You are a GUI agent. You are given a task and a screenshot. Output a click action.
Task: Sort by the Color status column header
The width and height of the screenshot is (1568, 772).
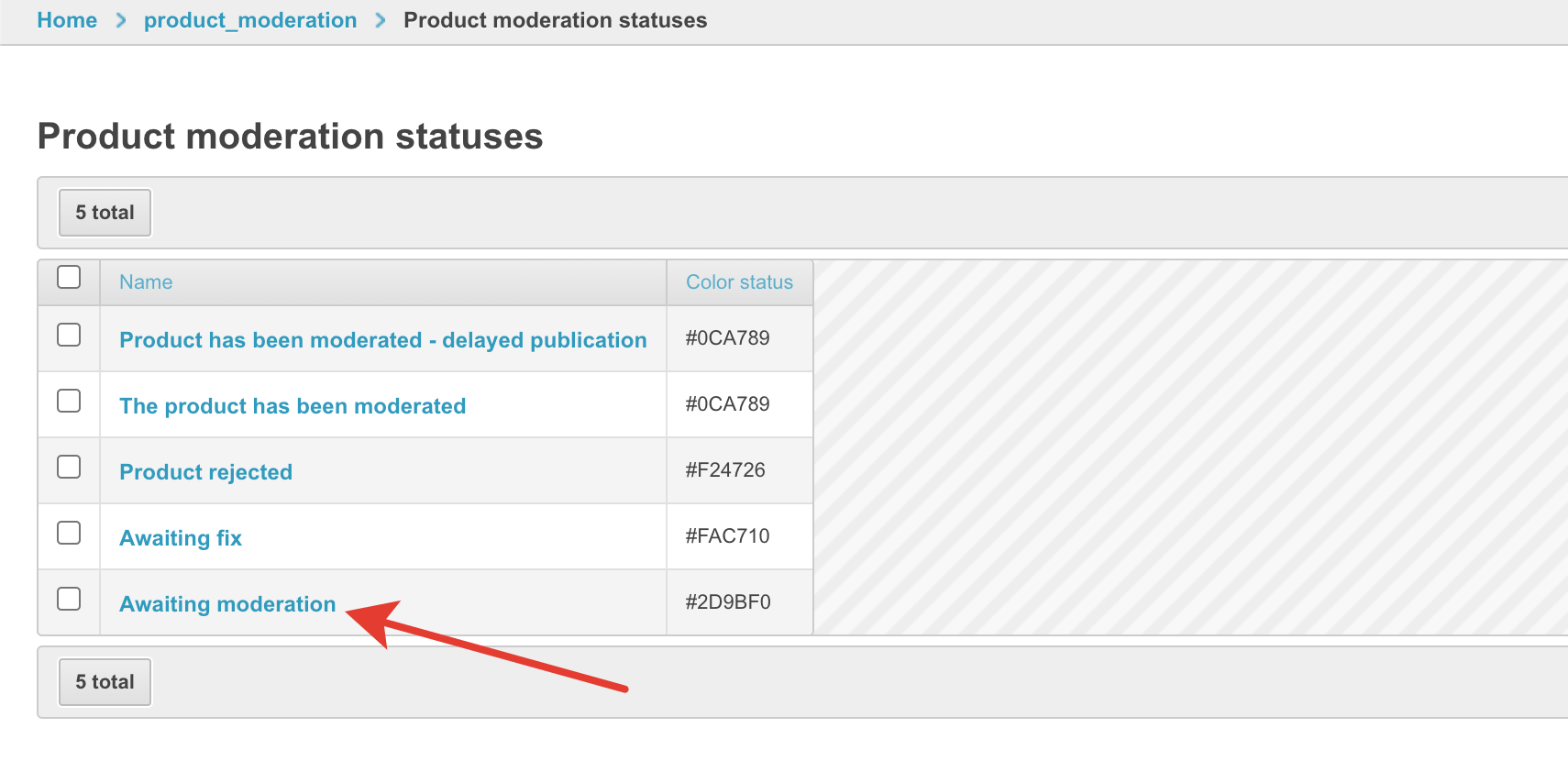click(x=739, y=282)
